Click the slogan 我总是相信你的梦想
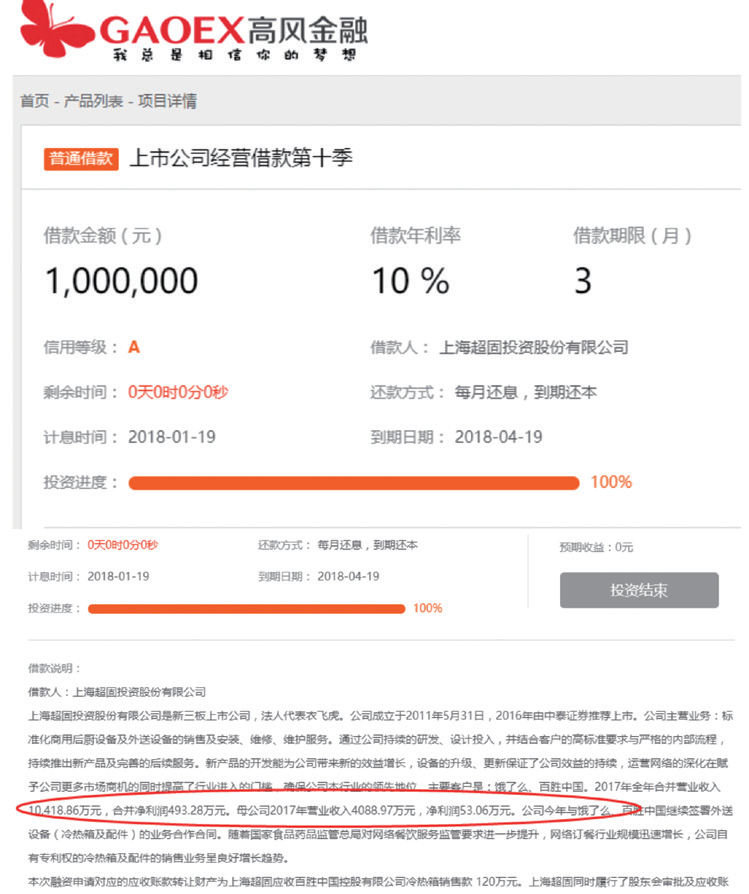The image size is (749, 894). [x=234, y=55]
